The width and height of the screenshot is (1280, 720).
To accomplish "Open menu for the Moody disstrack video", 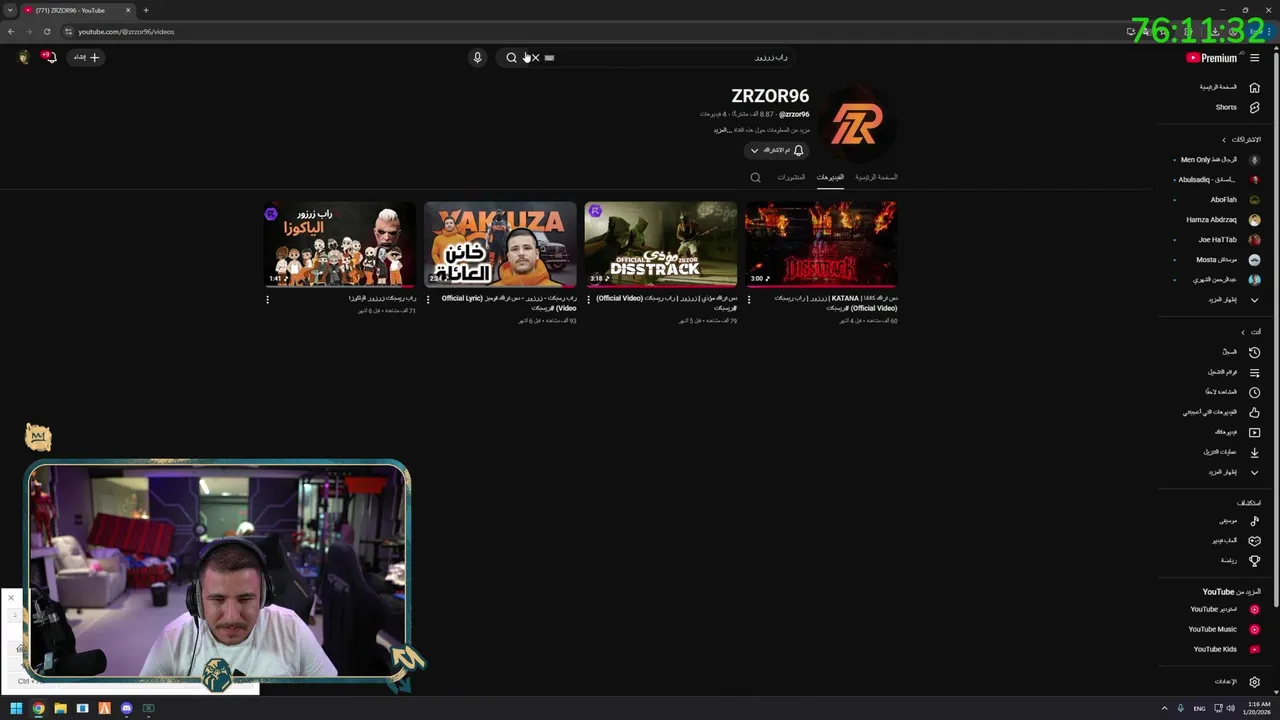I will (588, 299).
